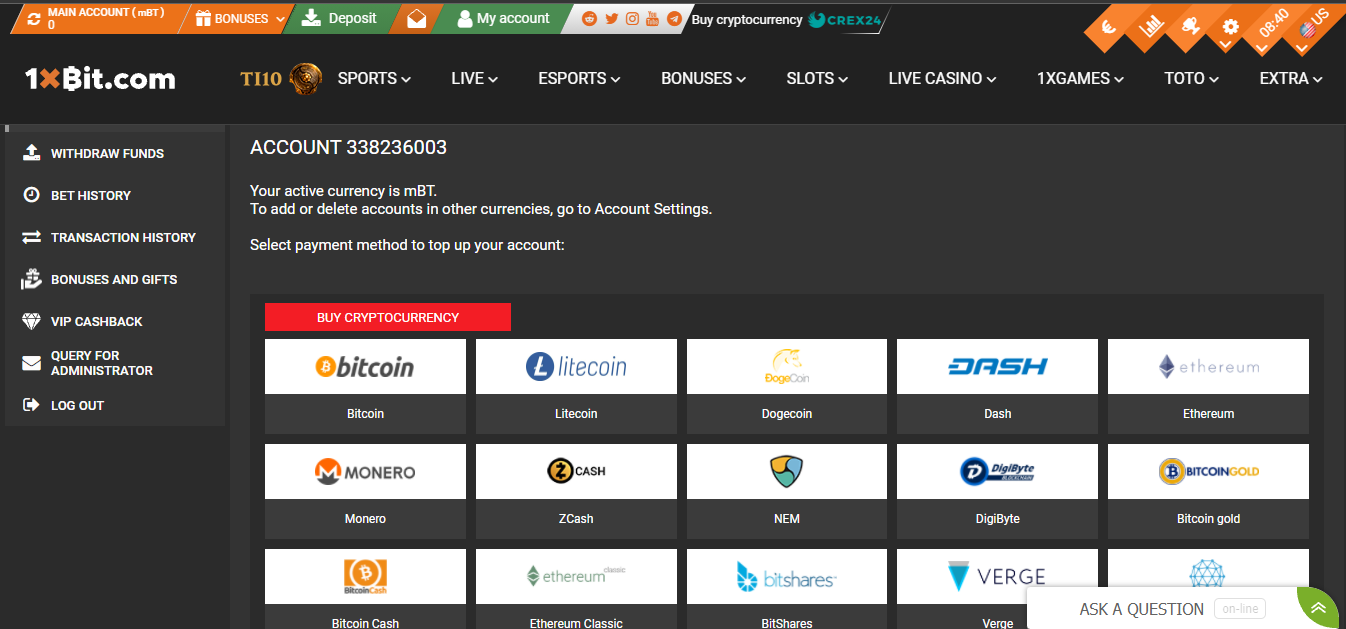Open the US language selector
The height and width of the screenshot is (629, 1346).
click(x=1310, y=27)
